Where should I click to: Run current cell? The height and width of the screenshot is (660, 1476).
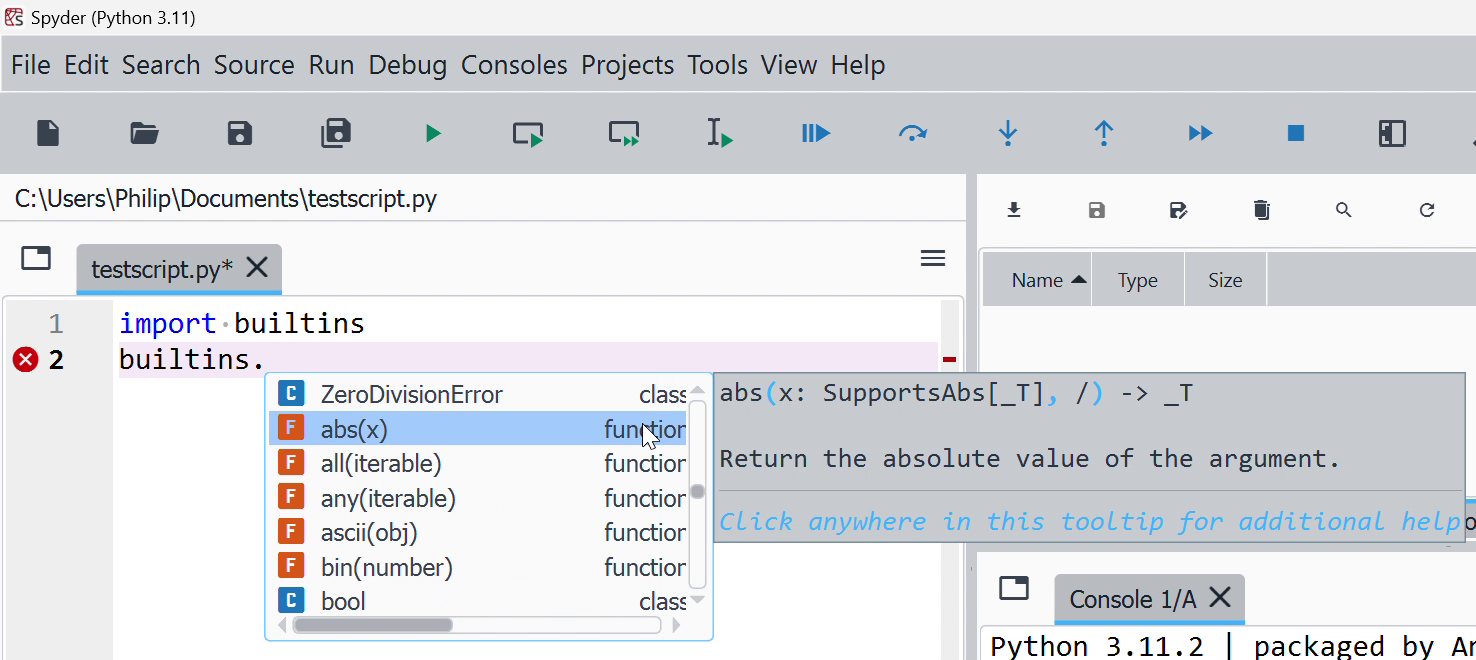[528, 133]
